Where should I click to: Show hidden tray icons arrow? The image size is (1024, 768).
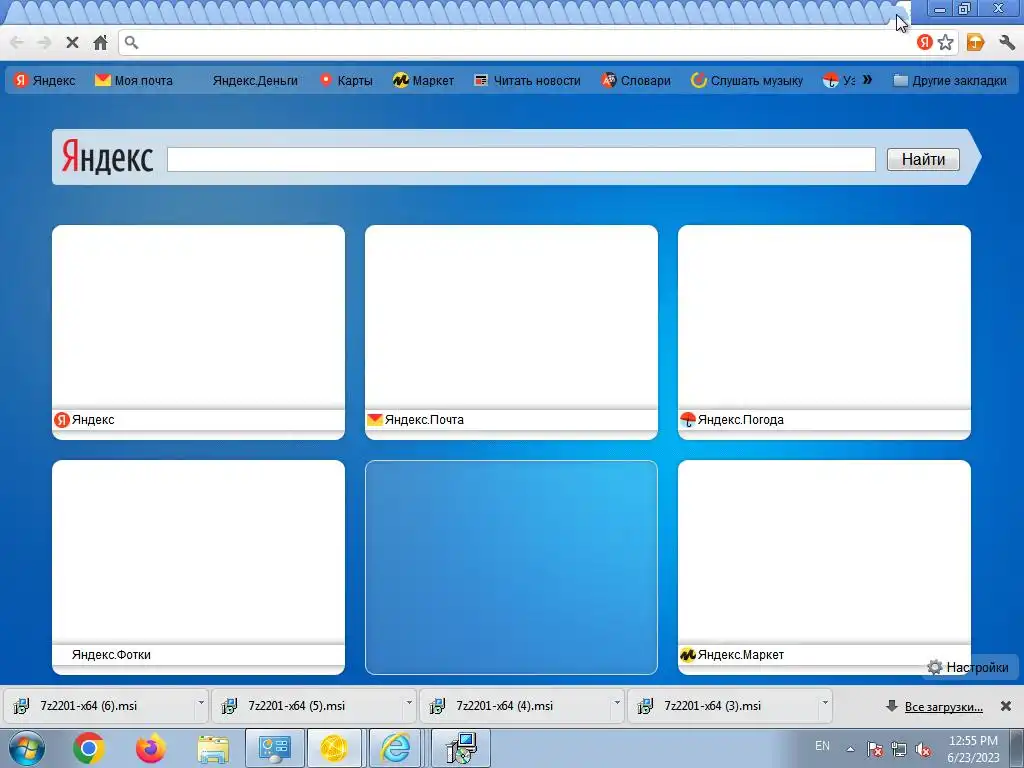pyautogui.click(x=850, y=749)
